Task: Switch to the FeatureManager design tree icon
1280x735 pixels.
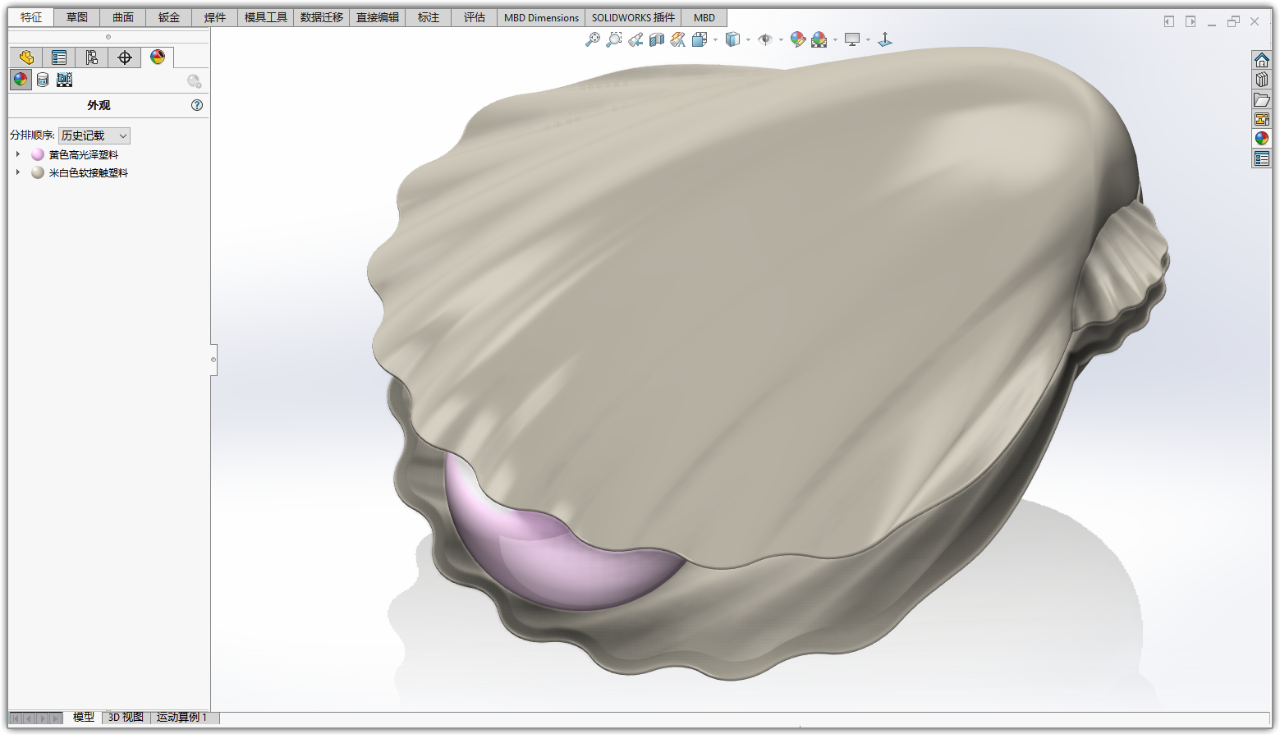Action: (27, 57)
